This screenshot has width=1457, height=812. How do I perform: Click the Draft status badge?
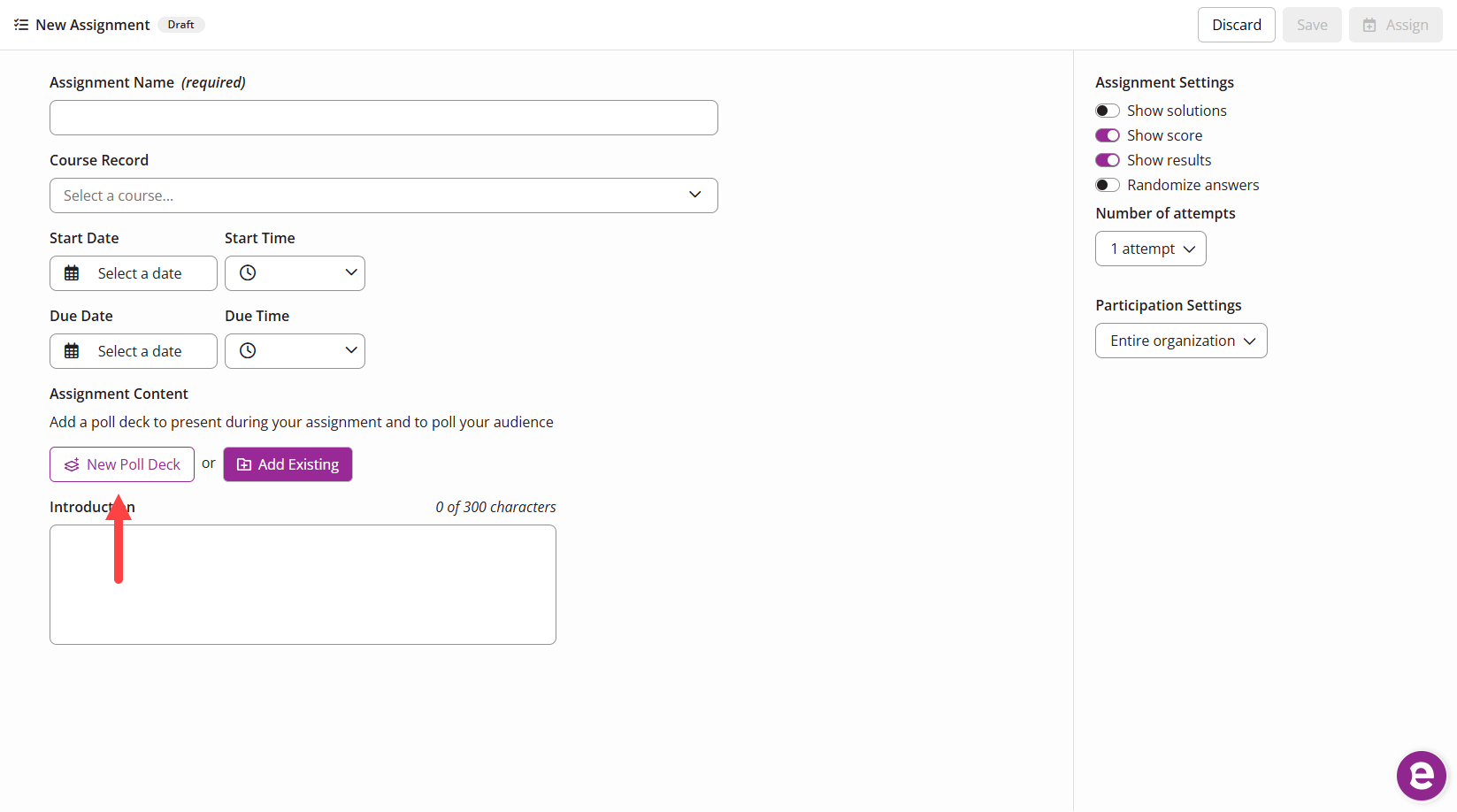[x=181, y=25]
